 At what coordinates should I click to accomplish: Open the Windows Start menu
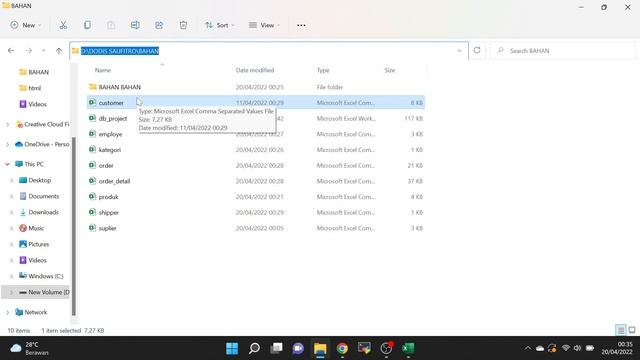click(232, 348)
